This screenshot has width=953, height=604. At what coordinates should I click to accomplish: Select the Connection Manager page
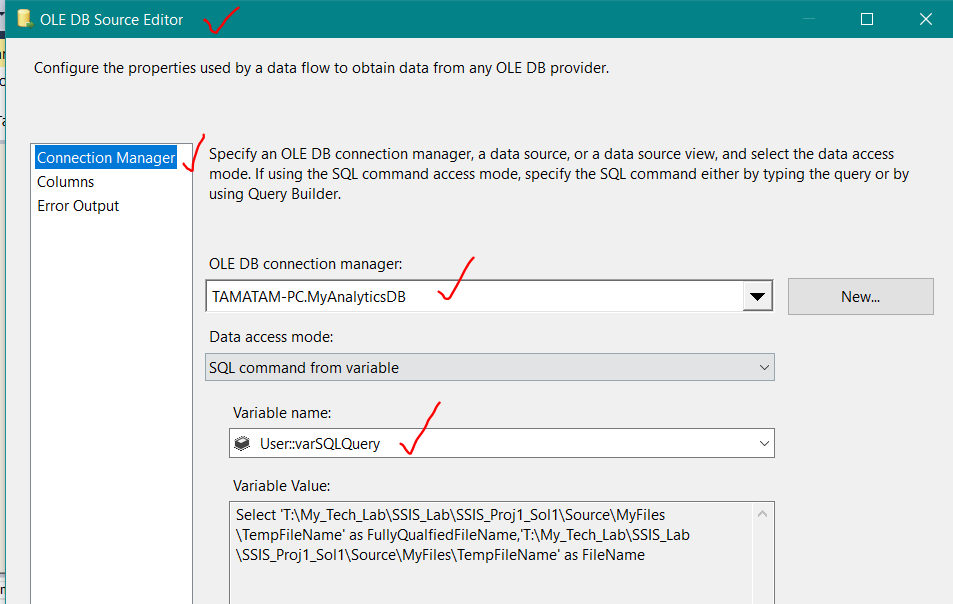[105, 157]
